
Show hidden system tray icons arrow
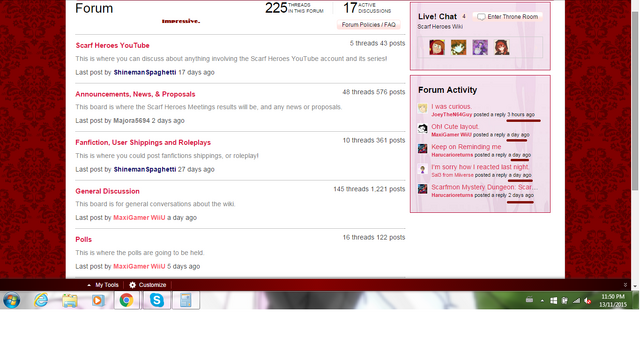(542, 301)
